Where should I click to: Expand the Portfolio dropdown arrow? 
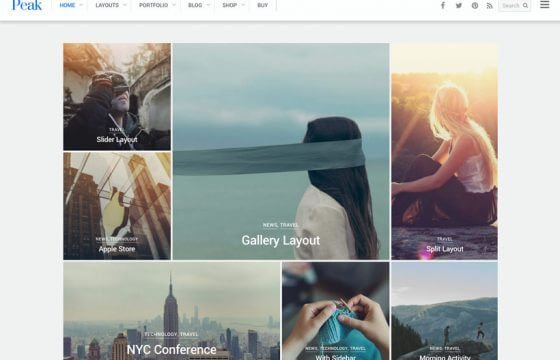click(174, 5)
